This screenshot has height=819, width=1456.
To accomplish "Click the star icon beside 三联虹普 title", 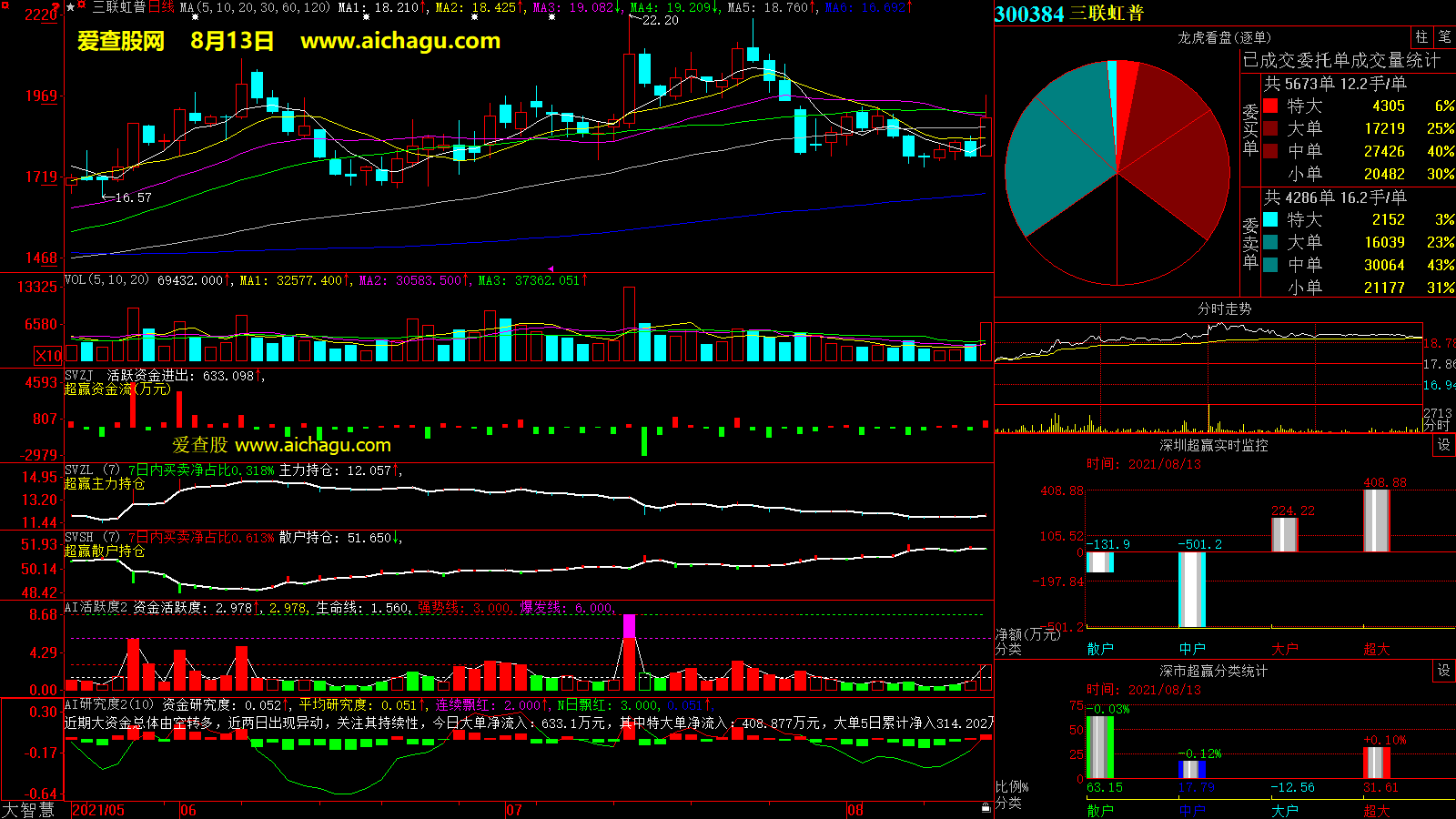I will coord(71,7).
